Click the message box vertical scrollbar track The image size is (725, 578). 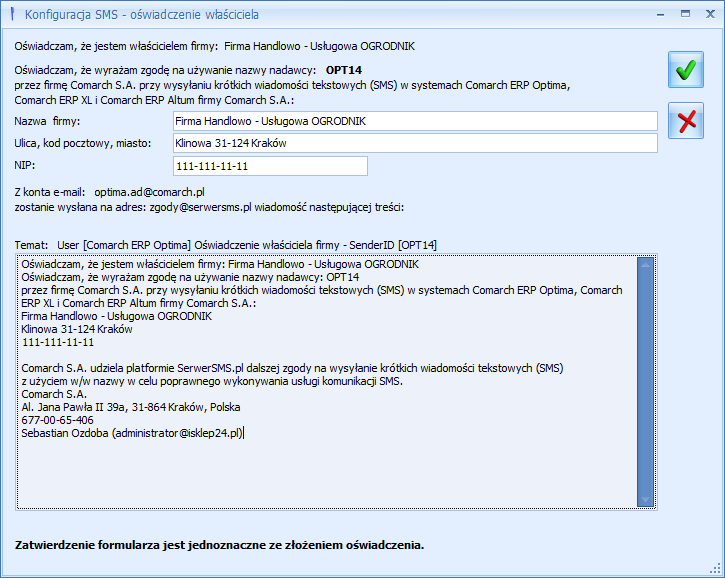point(645,382)
